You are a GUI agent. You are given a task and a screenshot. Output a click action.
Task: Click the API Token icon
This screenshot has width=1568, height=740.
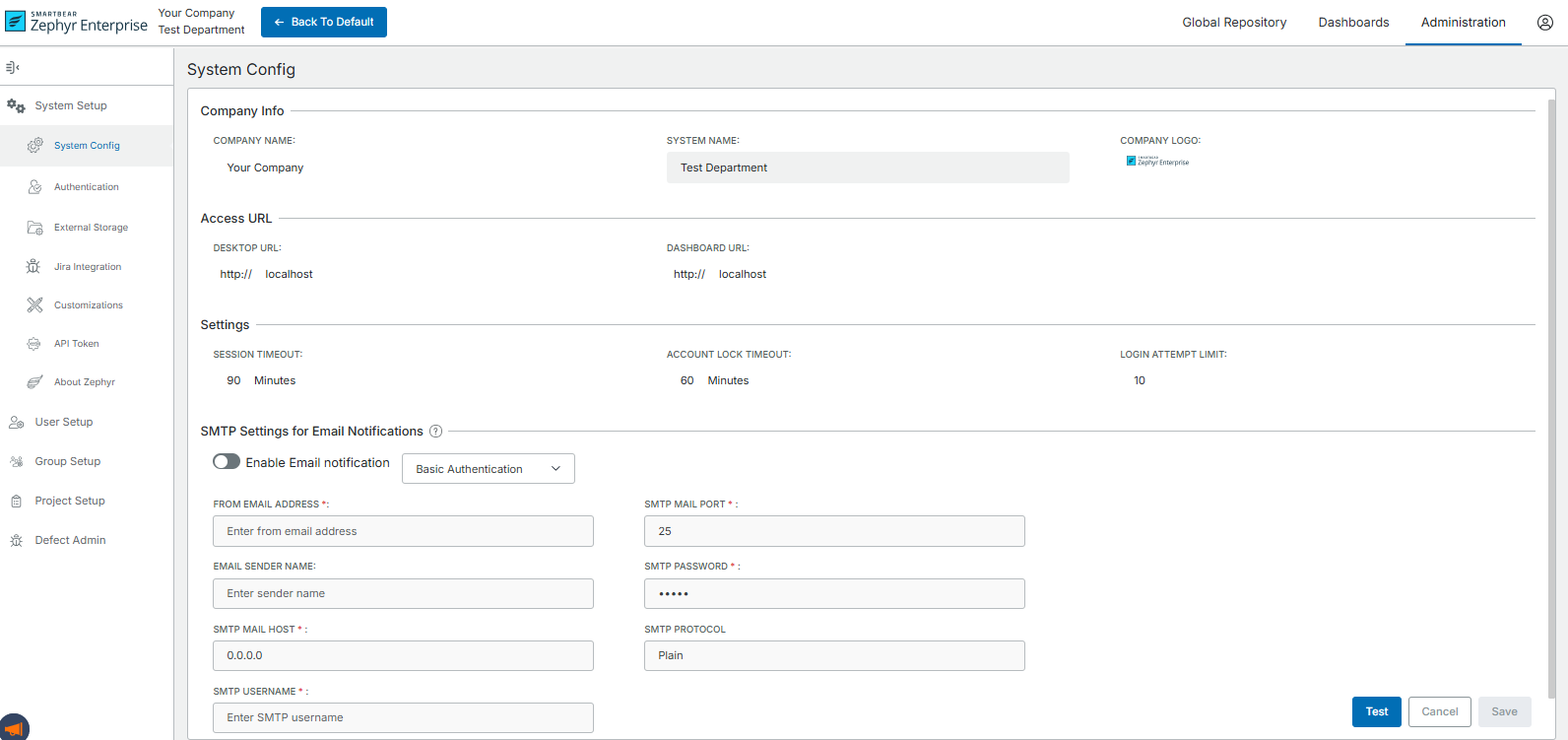pos(33,344)
